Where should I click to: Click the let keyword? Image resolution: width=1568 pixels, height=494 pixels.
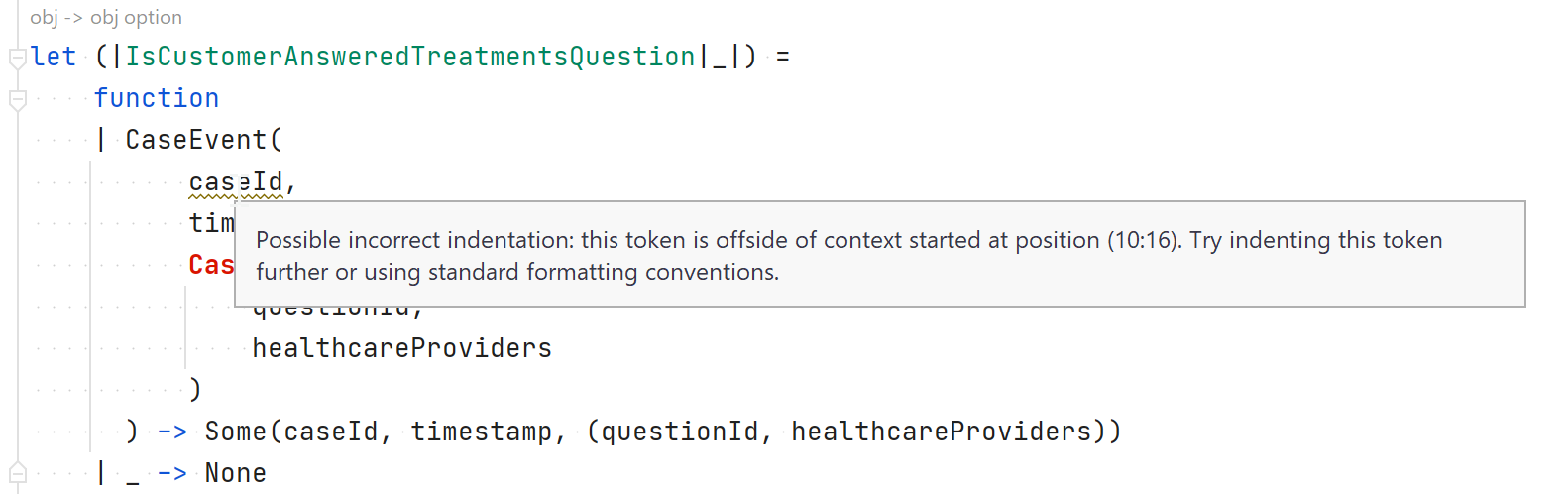click(x=54, y=57)
